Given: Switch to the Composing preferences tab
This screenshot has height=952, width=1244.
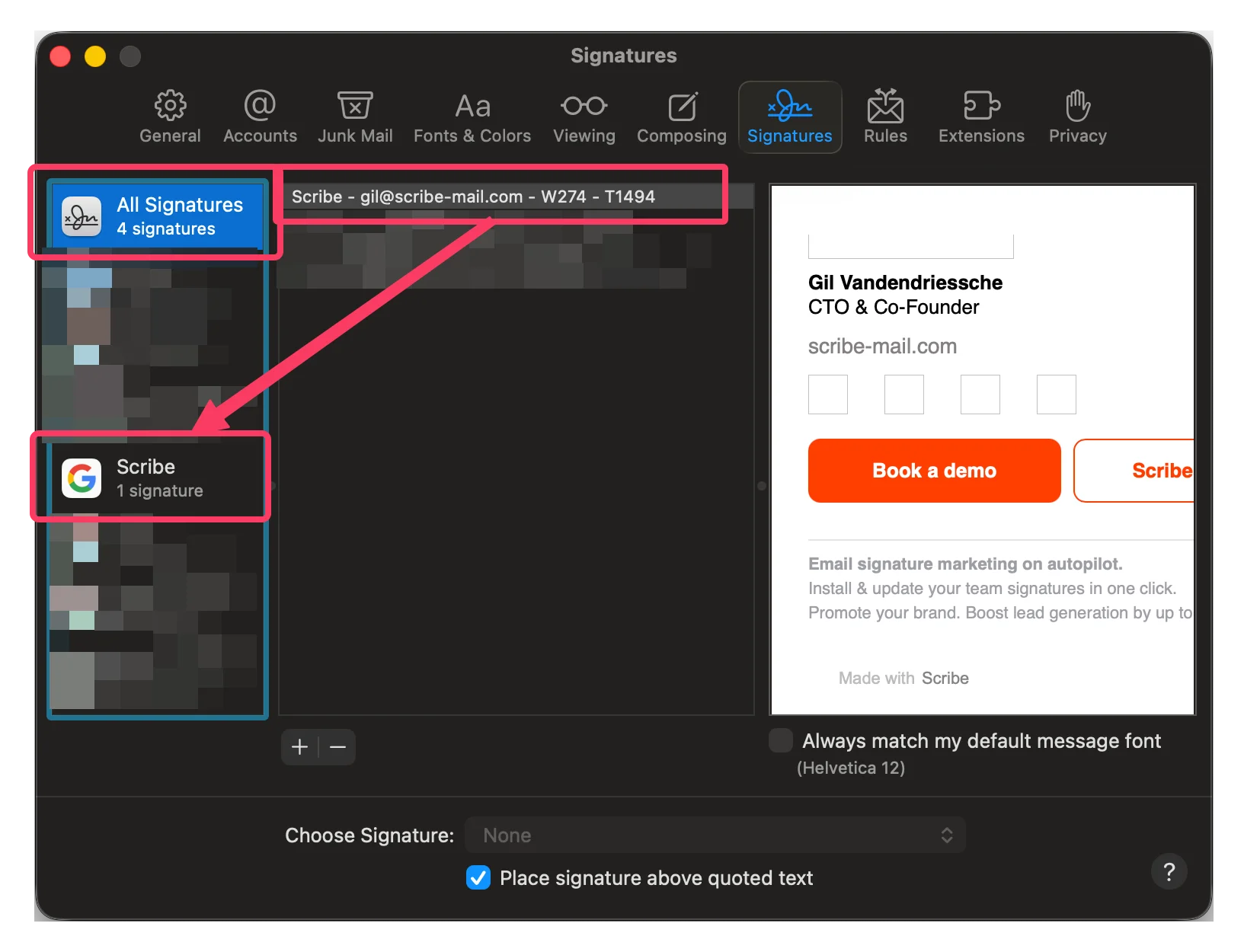Looking at the screenshot, I should (682, 117).
